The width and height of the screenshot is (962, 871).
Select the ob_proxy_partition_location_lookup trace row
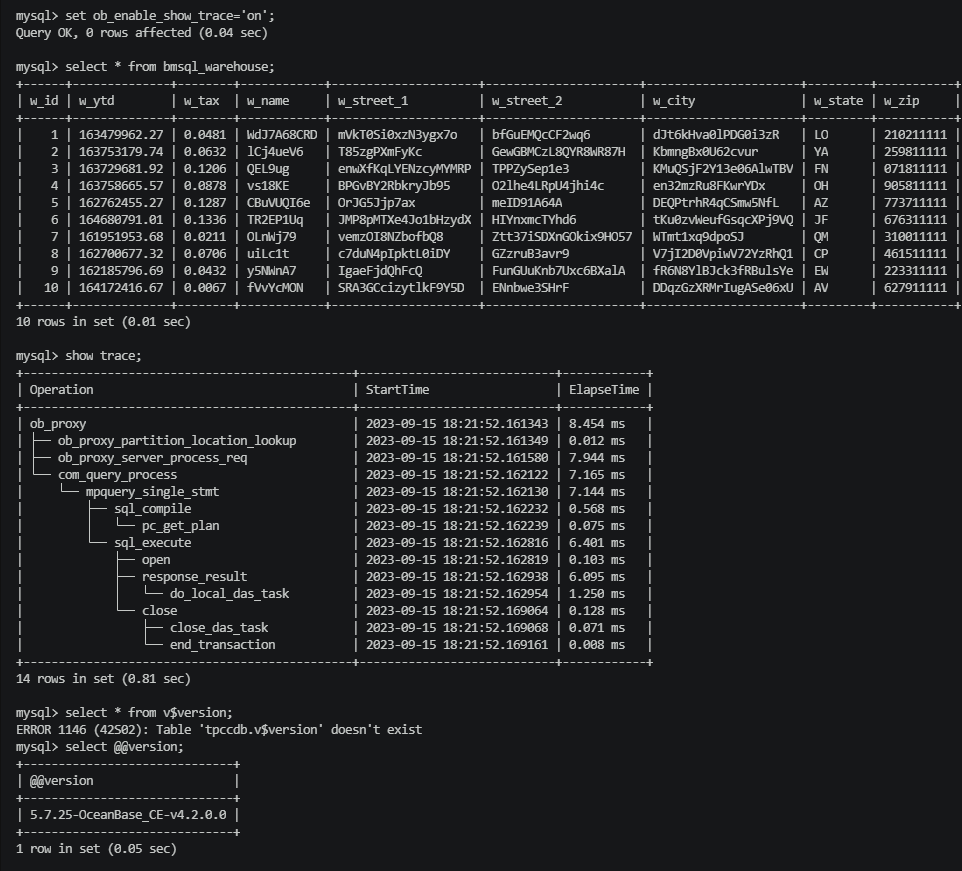pyautogui.click(x=176, y=441)
